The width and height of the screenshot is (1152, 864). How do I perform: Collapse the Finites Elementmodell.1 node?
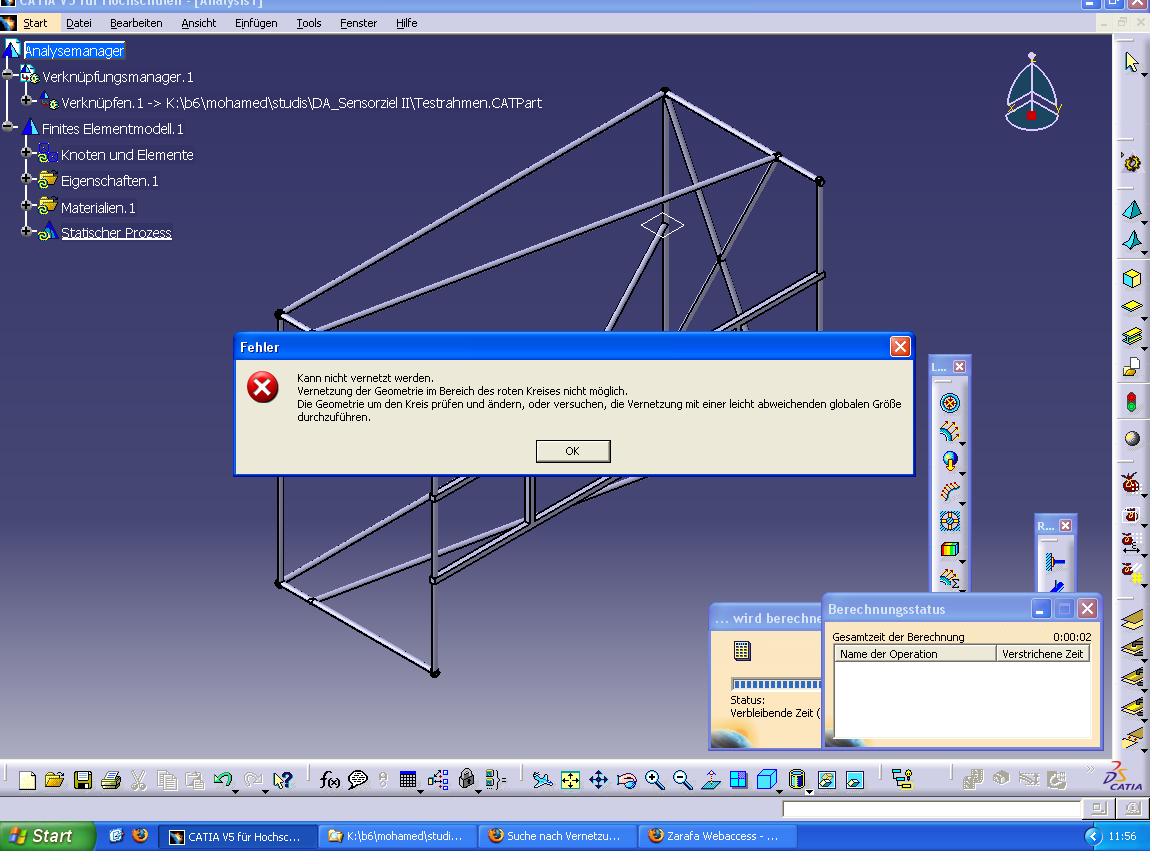coord(7,126)
